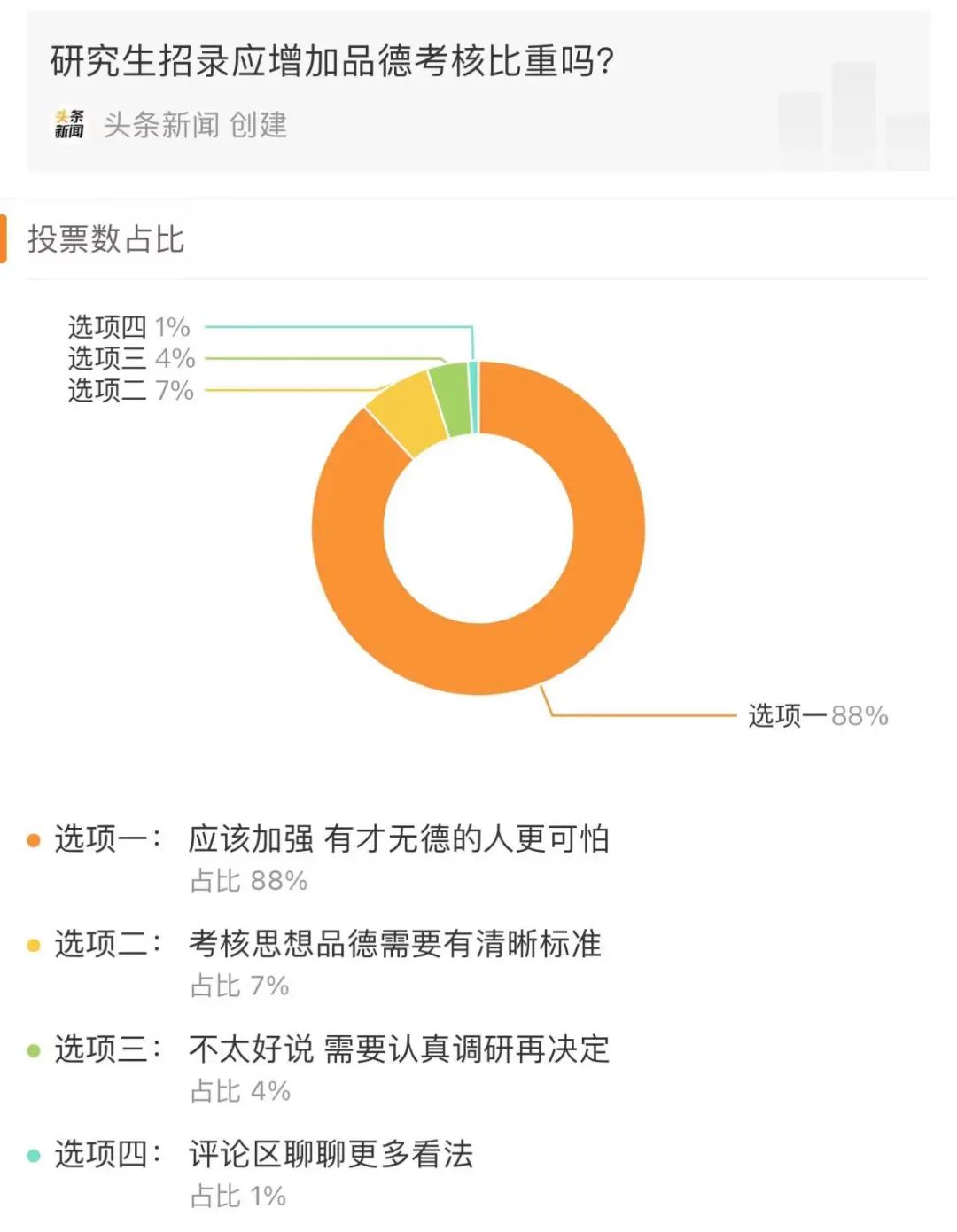Click the 头条新闻 logo icon
This screenshot has height=1232, width=957.
point(69,124)
